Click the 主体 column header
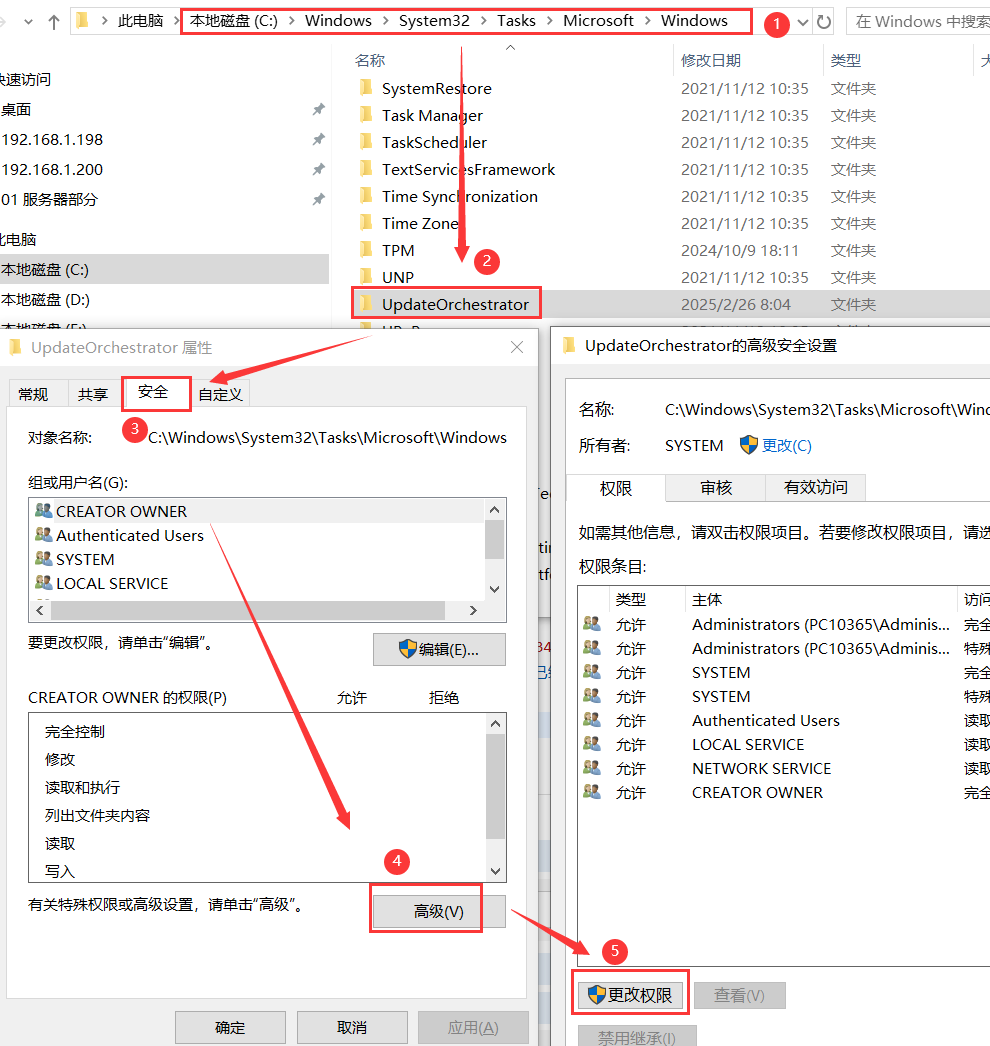Viewport: 990px width, 1046px height. [706, 599]
